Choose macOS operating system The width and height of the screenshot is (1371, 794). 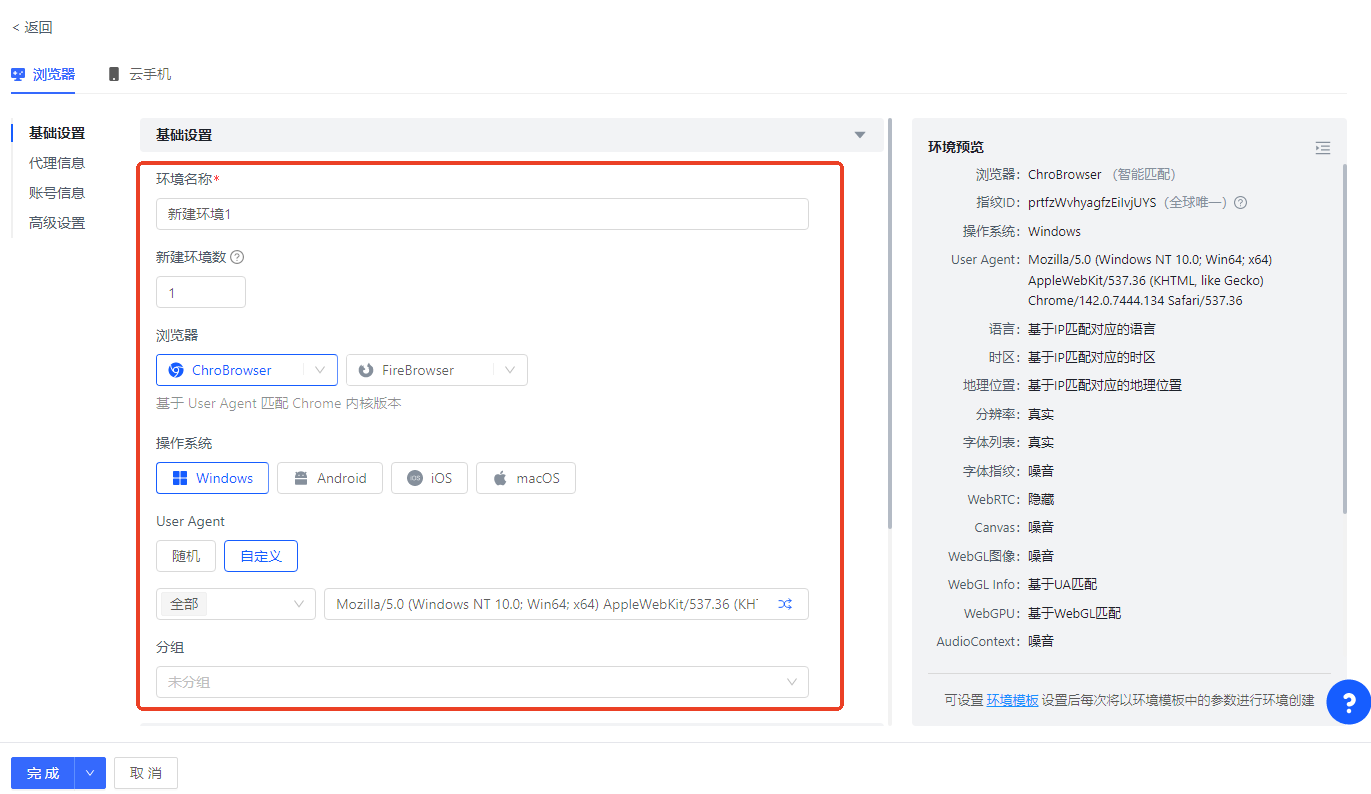pos(525,478)
